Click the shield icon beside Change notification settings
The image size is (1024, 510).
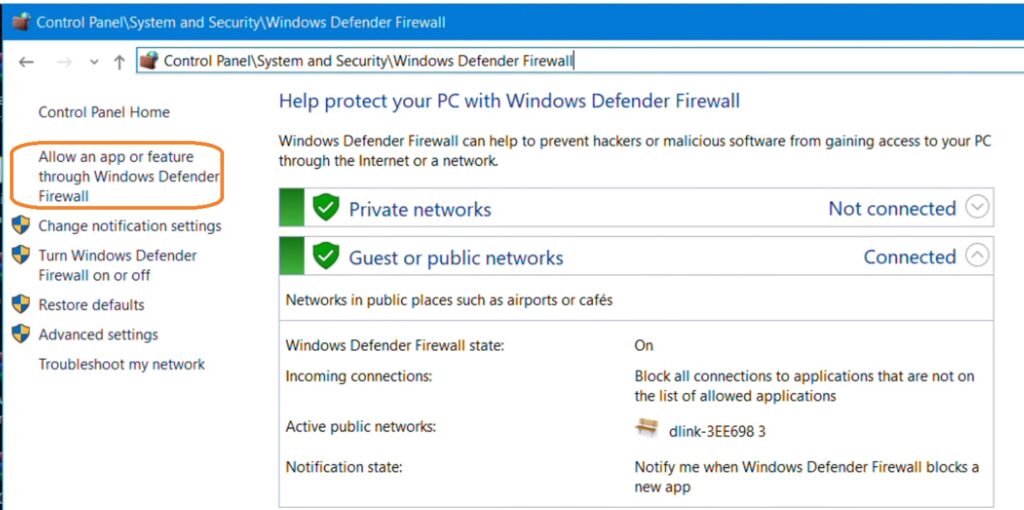[x=21, y=226]
